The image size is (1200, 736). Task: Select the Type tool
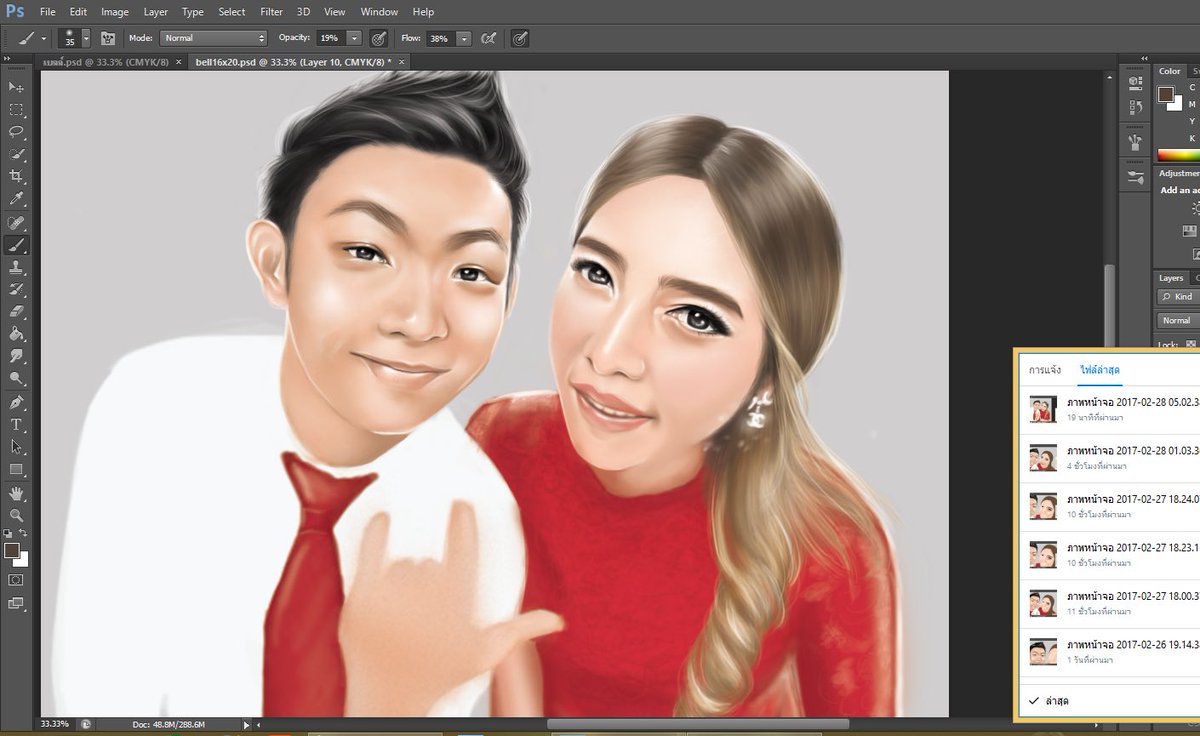tap(16, 425)
